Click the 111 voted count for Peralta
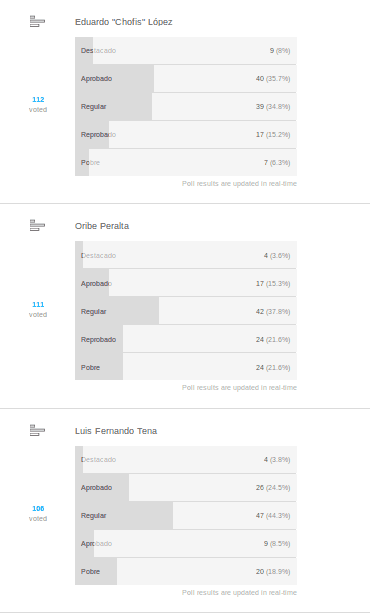 coord(38,309)
